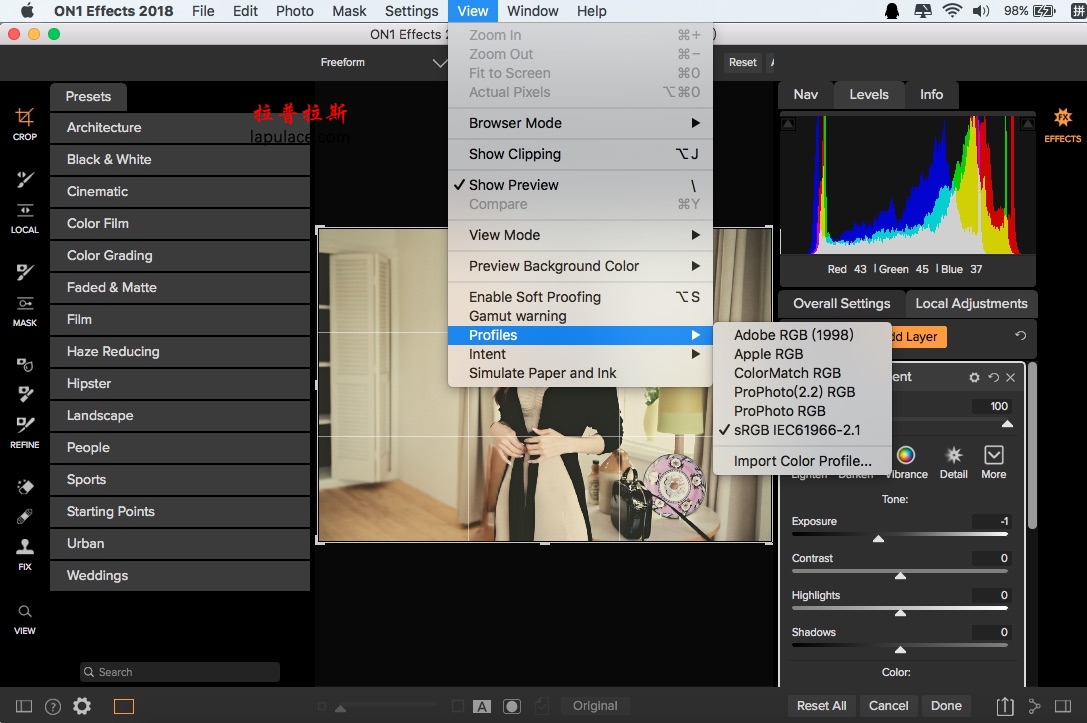Switch to the Info tab
Viewport: 1087px width, 723px height.
931,94
